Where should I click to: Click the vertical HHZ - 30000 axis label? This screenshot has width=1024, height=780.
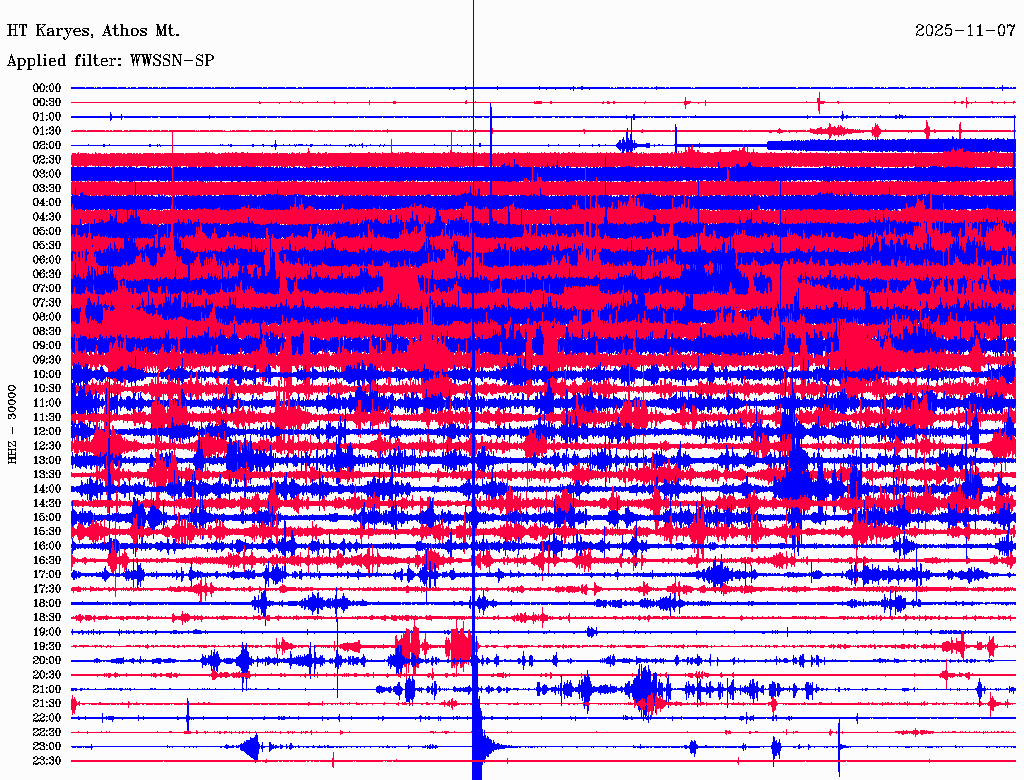click(12, 425)
